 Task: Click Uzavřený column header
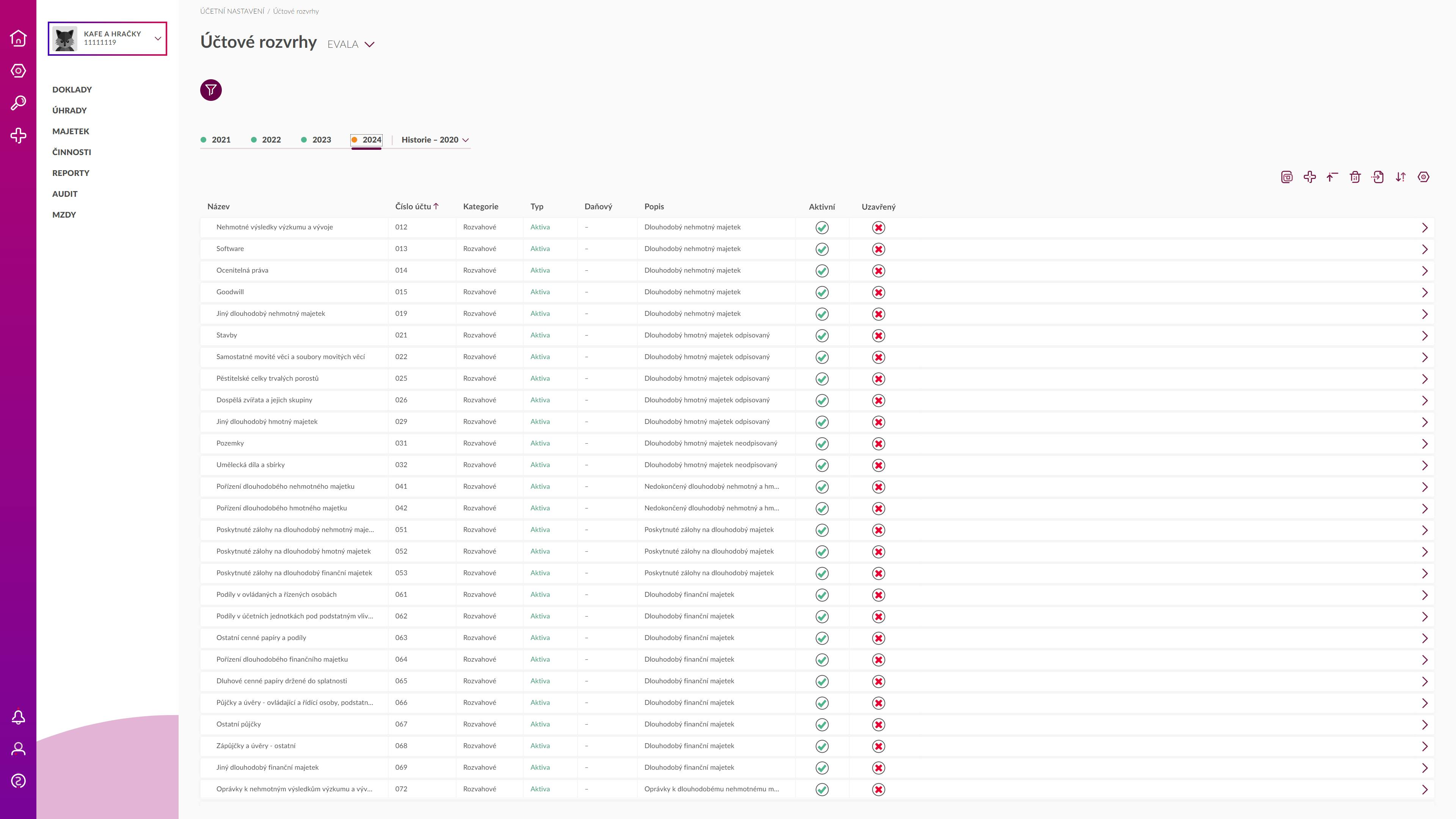879,207
